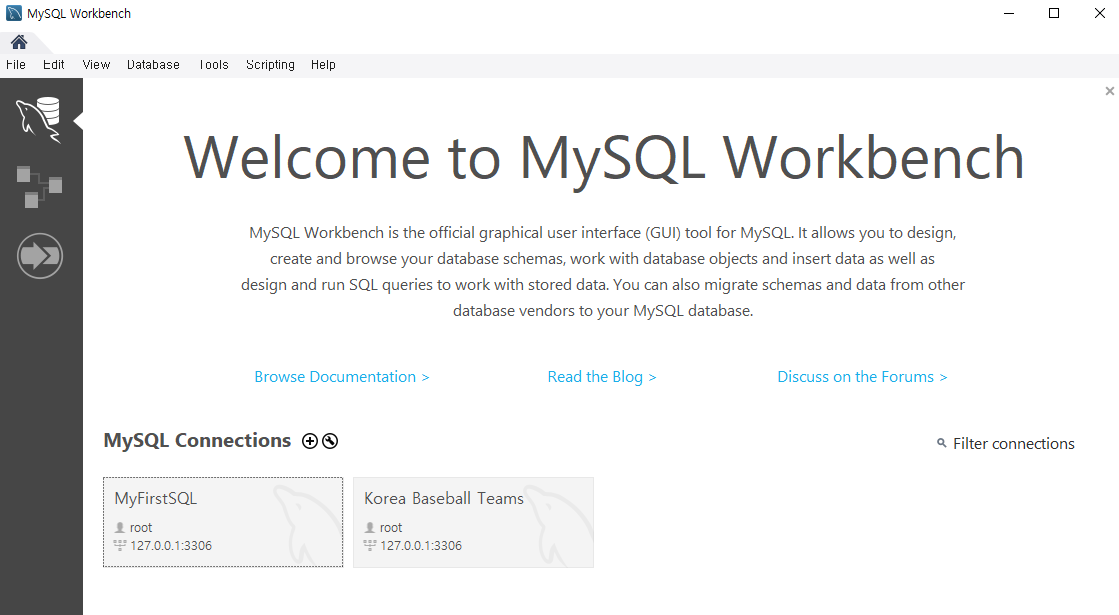The image size is (1119, 615).
Task: Open the File menu
Action: pyautogui.click(x=16, y=65)
